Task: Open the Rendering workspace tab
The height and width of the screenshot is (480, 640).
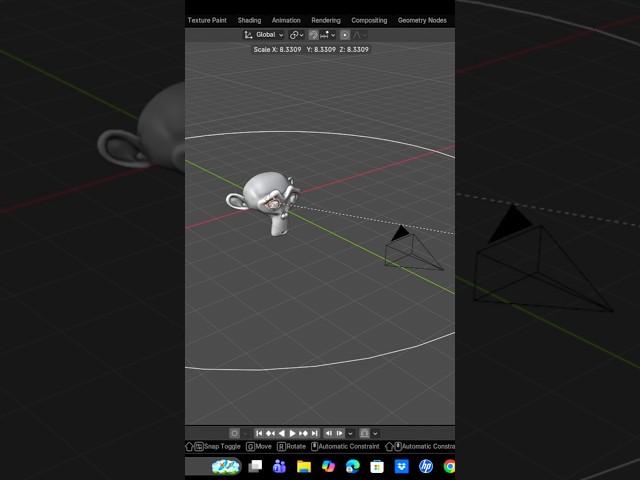Action: [x=326, y=20]
